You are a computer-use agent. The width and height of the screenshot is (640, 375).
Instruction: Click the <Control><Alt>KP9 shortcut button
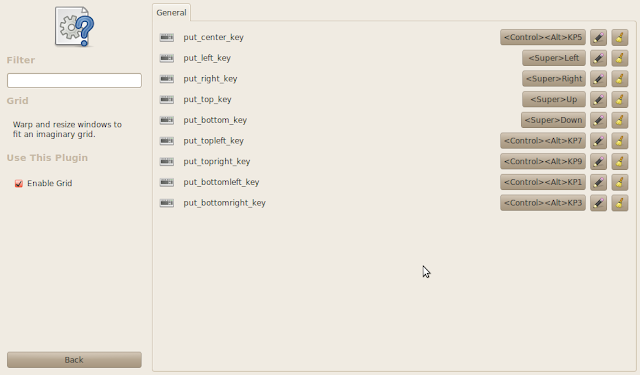click(x=543, y=162)
